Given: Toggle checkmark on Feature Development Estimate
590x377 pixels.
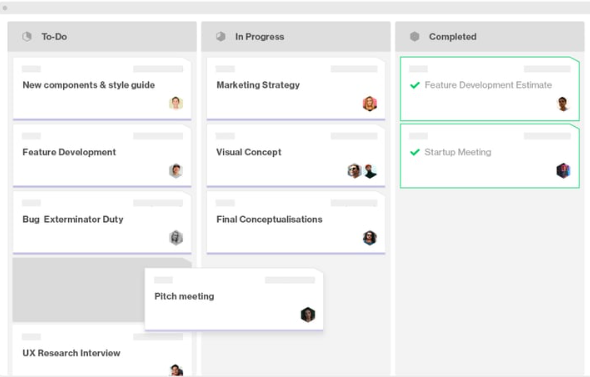Looking at the screenshot, I should 415,85.
